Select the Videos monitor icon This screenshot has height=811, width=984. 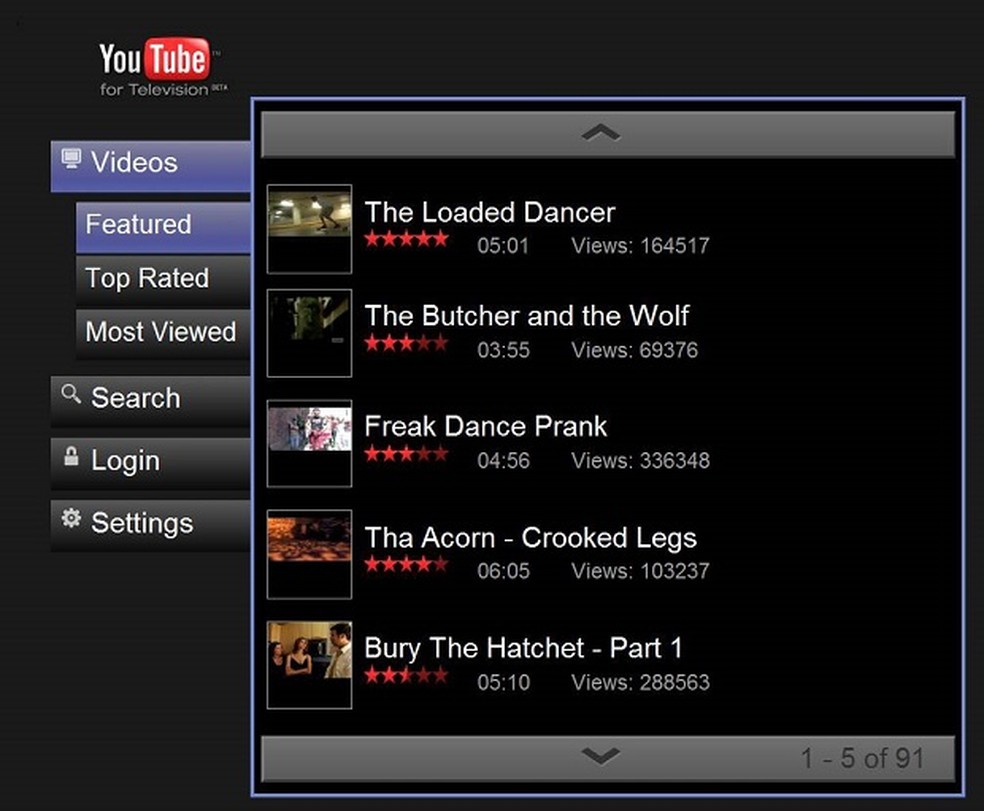(x=70, y=159)
